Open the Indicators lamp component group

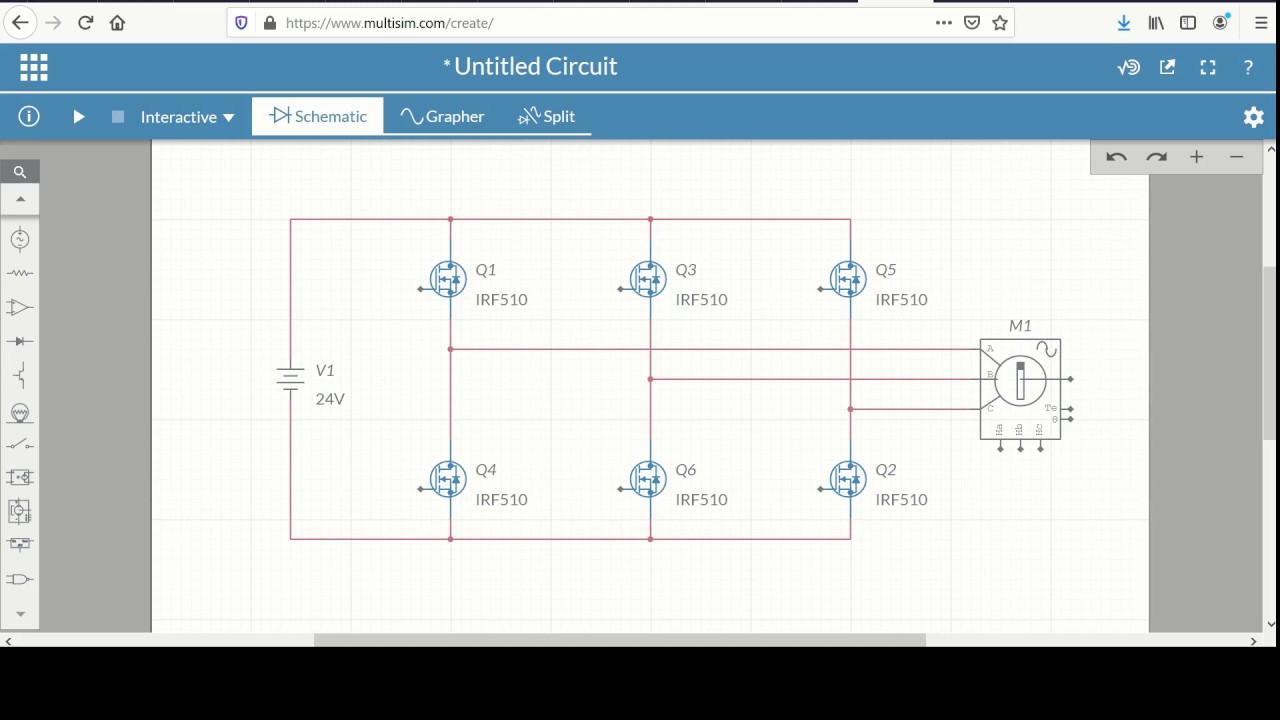(20, 411)
